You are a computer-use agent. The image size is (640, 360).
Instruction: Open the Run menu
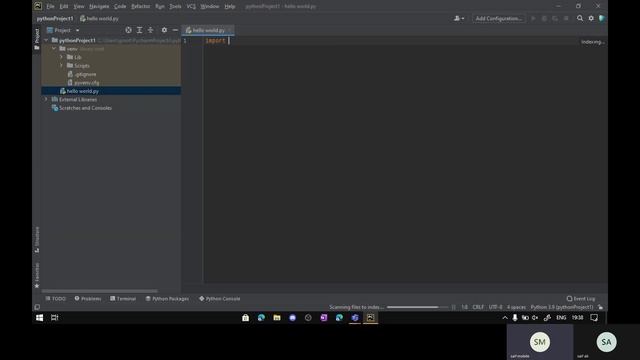160,6
